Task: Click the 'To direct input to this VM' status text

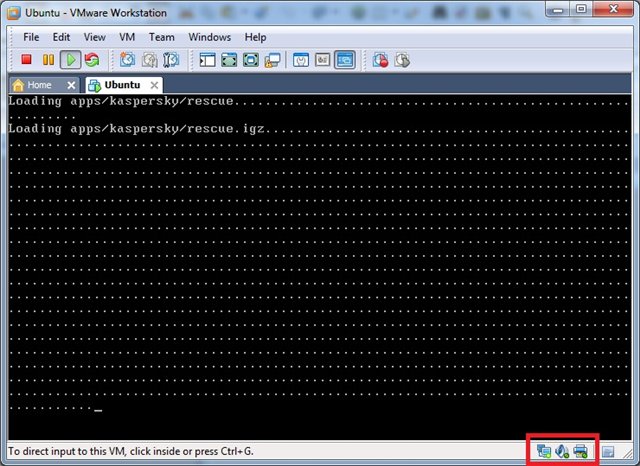Action: (131, 451)
